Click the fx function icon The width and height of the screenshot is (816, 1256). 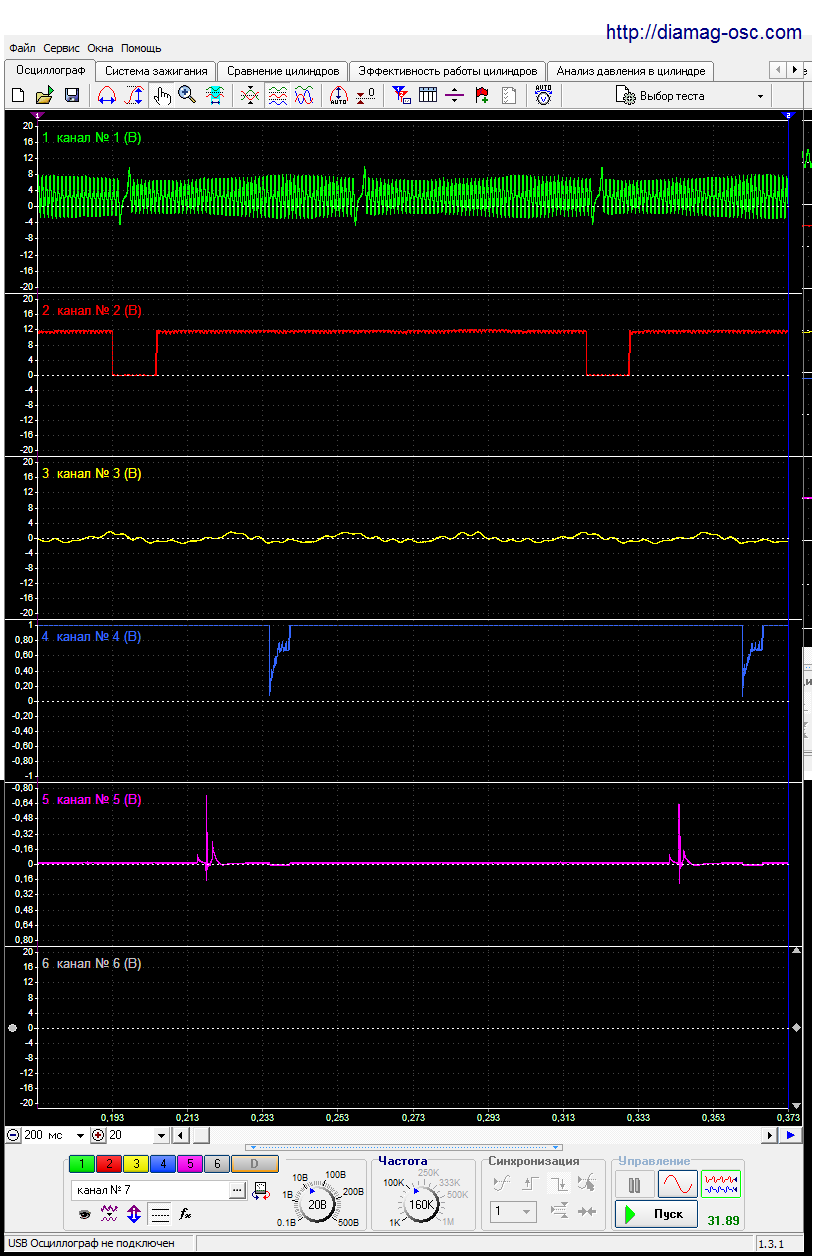pos(185,1215)
